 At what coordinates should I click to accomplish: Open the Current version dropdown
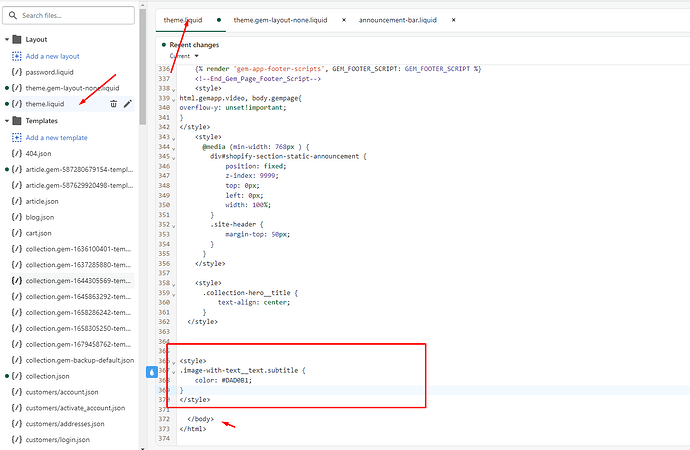183,56
